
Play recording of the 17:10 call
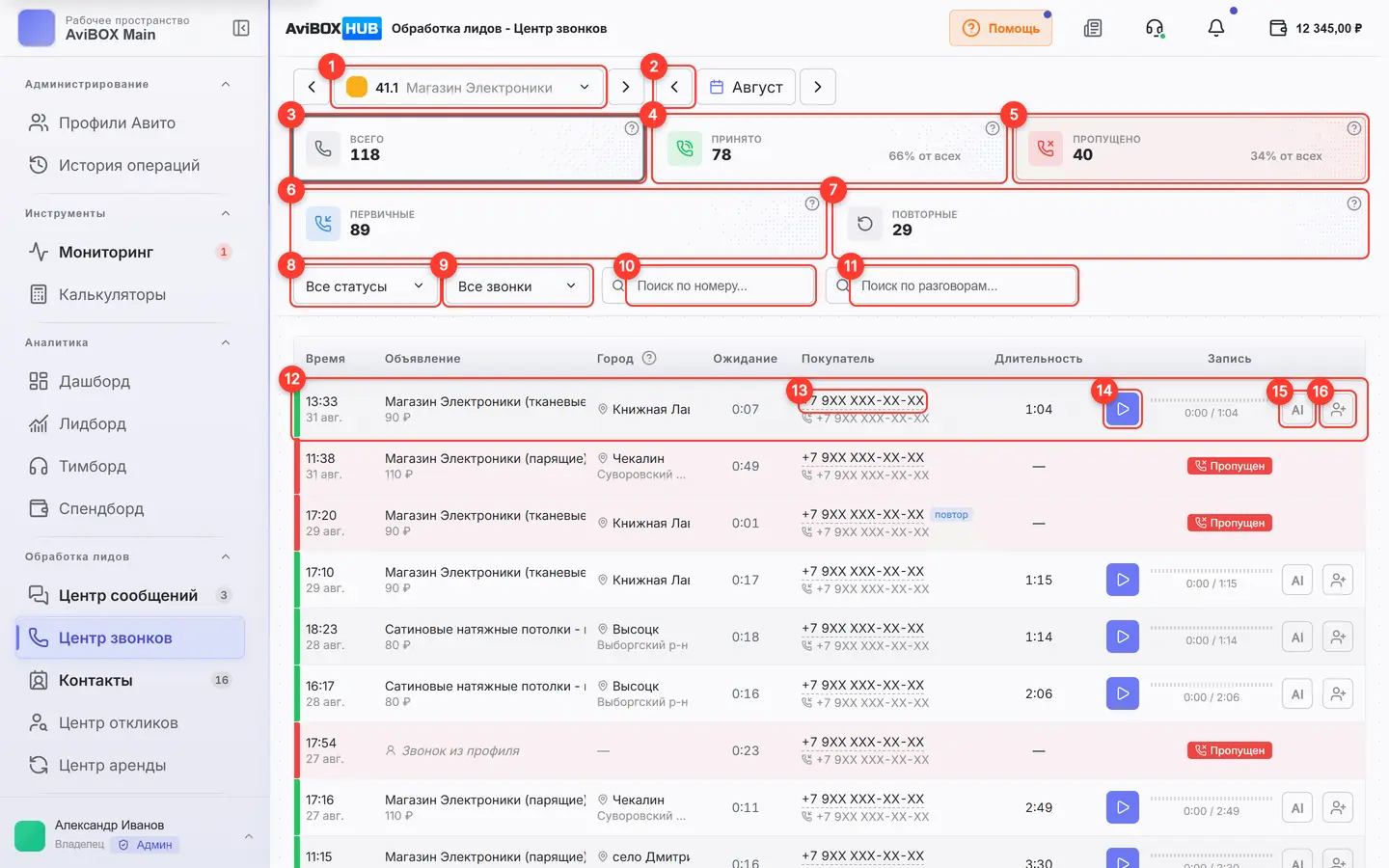click(1123, 580)
